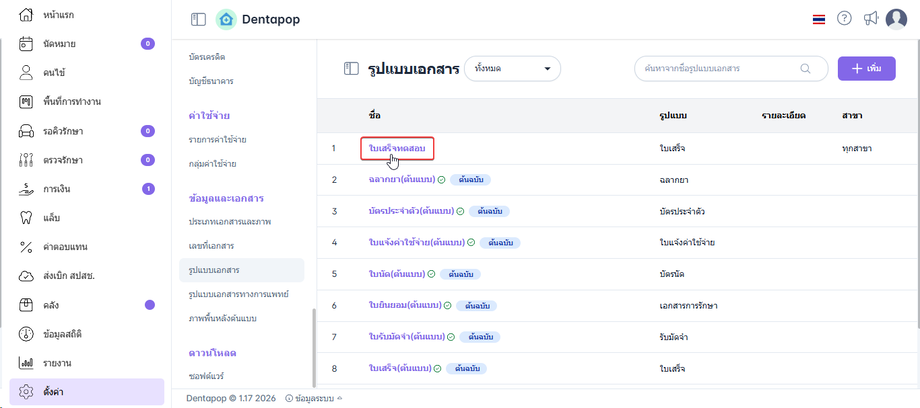920x408 pixels.
Task: Open the แล็บ tooth icon
Action: tap(26, 218)
